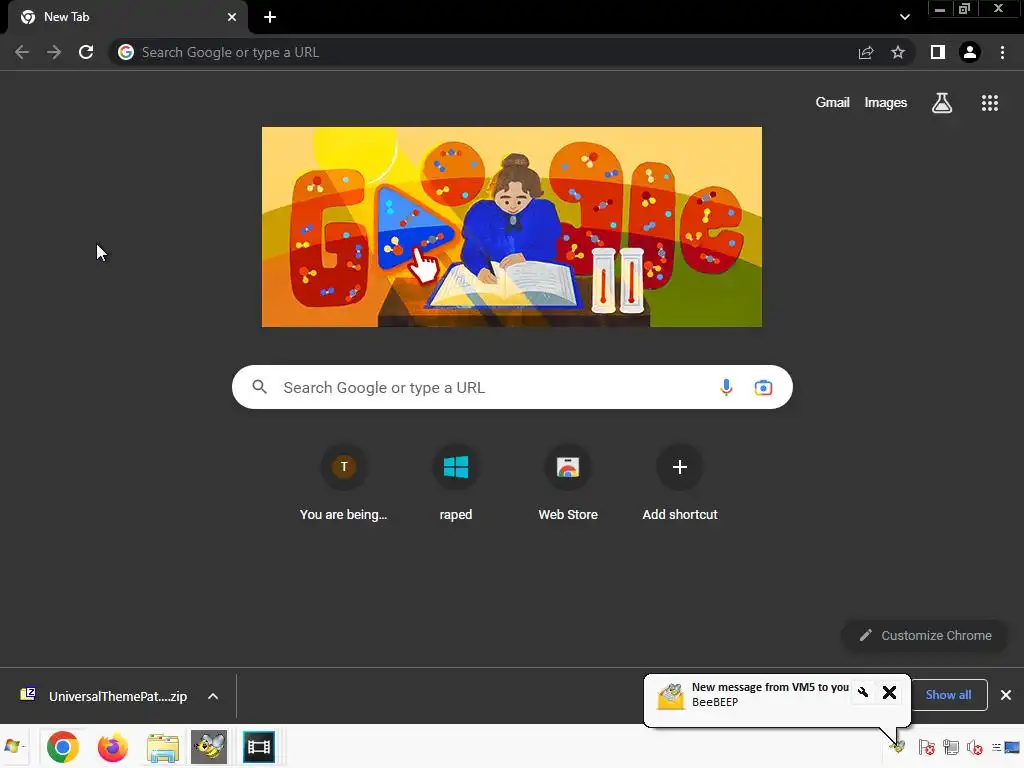Select the New Tab tab
Image resolution: width=1024 pixels, height=768 pixels.
[127, 17]
